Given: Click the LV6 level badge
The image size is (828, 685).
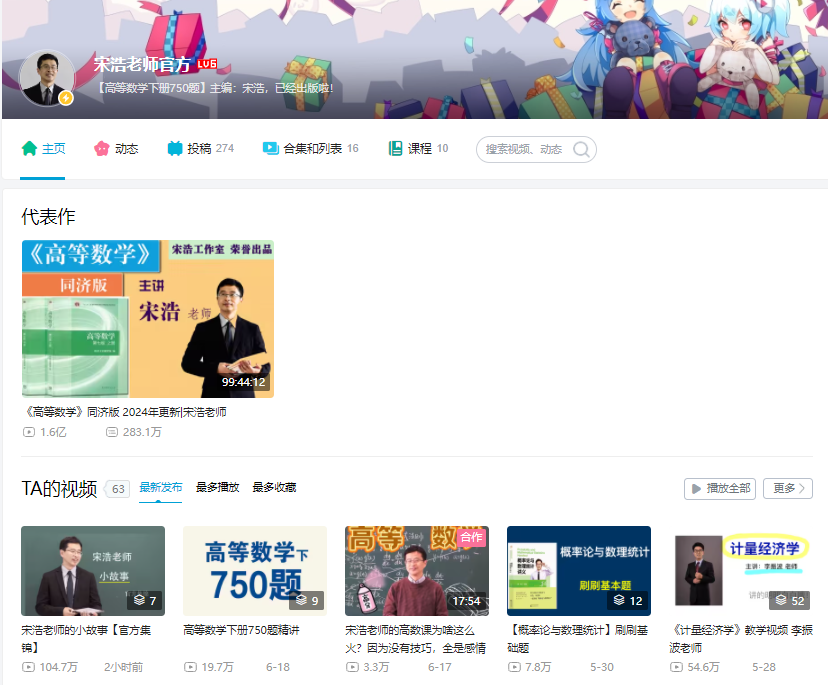Looking at the screenshot, I should pos(207,64).
